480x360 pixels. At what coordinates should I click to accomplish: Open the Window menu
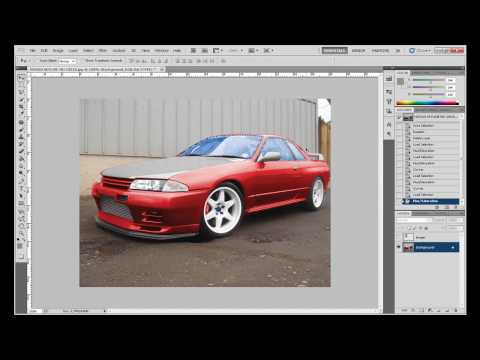(x=161, y=51)
